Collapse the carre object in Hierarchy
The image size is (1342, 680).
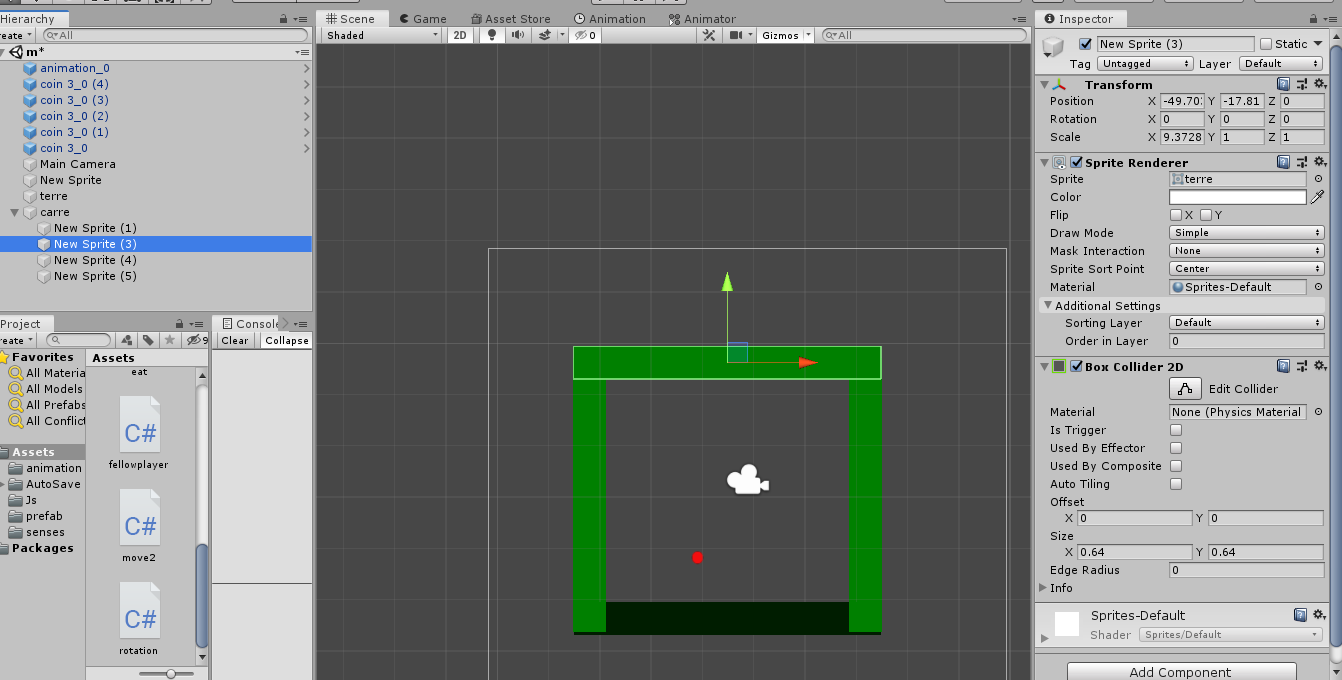tap(15, 212)
